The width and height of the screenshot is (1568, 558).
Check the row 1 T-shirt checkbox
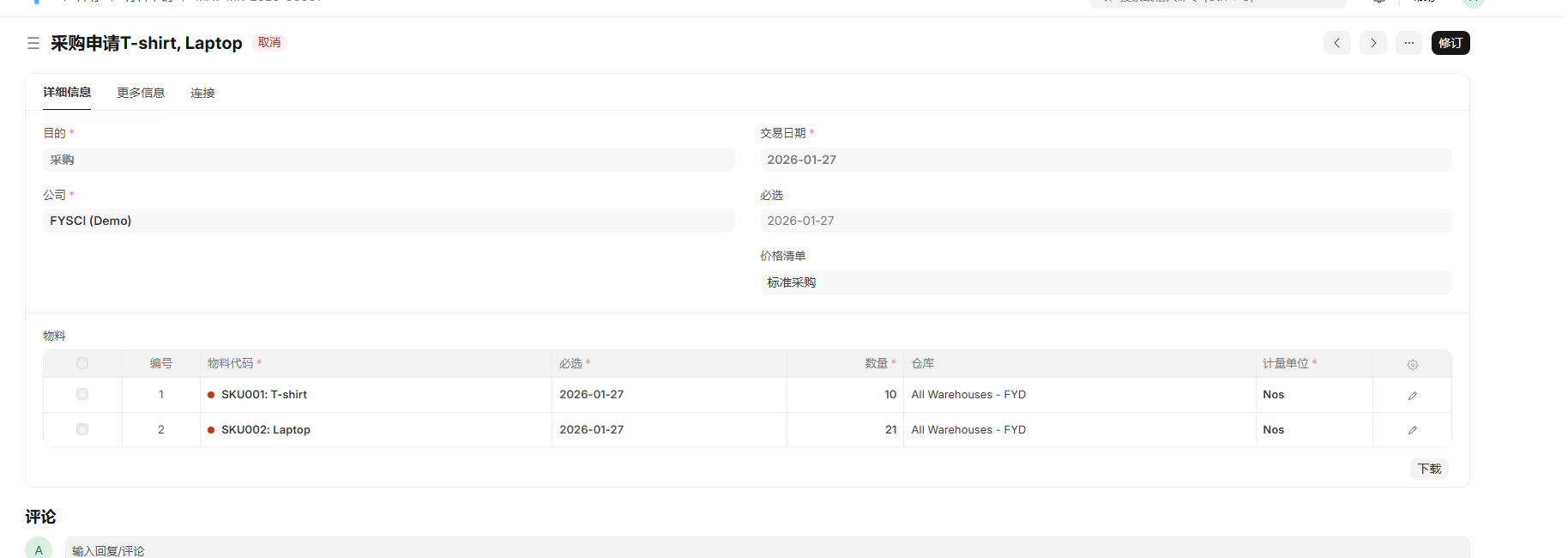pyautogui.click(x=82, y=394)
